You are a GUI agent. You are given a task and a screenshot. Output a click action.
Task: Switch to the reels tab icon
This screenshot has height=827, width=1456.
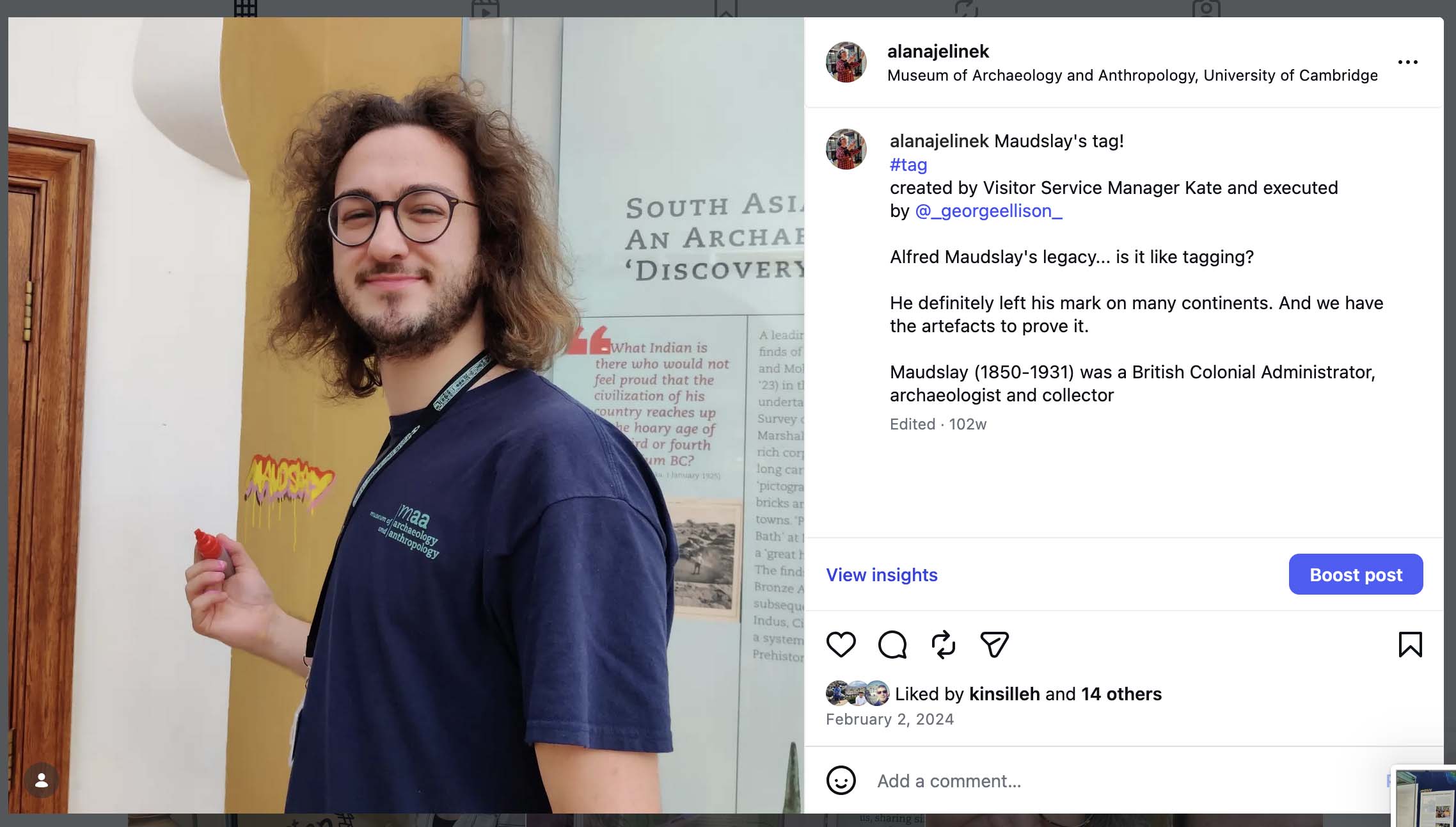coord(486,8)
